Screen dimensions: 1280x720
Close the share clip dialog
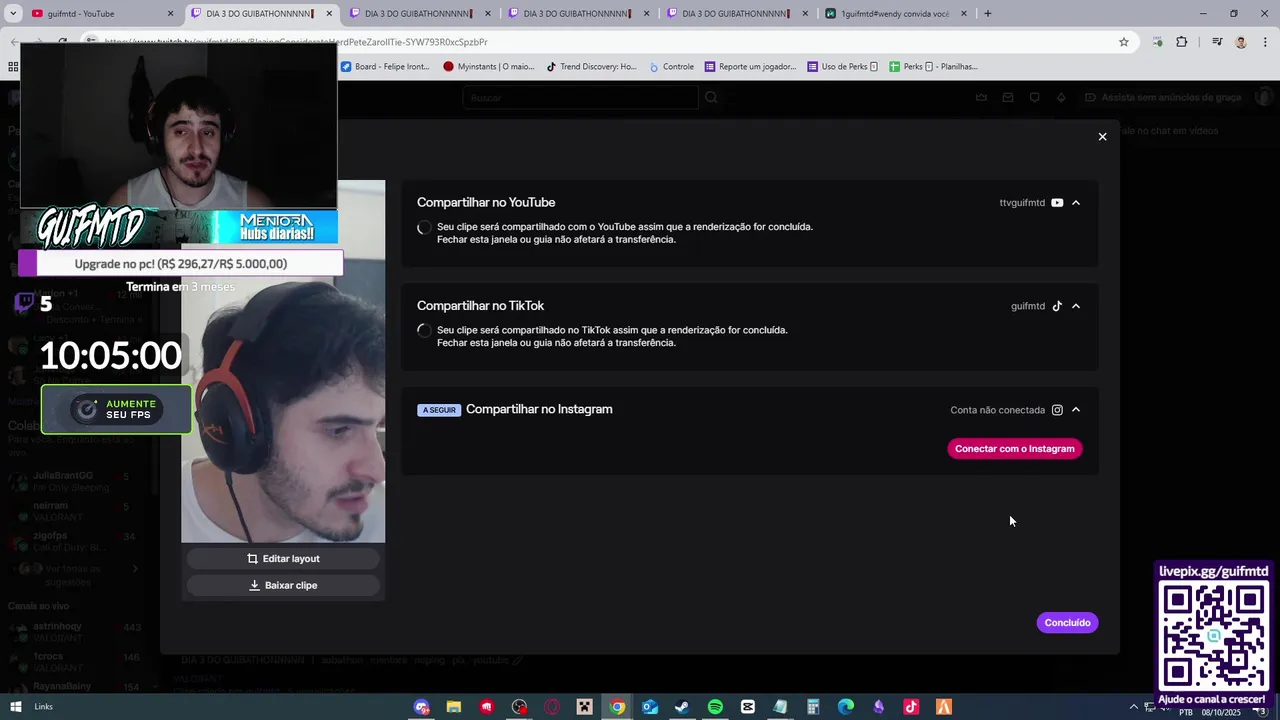[x=1102, y=137]
